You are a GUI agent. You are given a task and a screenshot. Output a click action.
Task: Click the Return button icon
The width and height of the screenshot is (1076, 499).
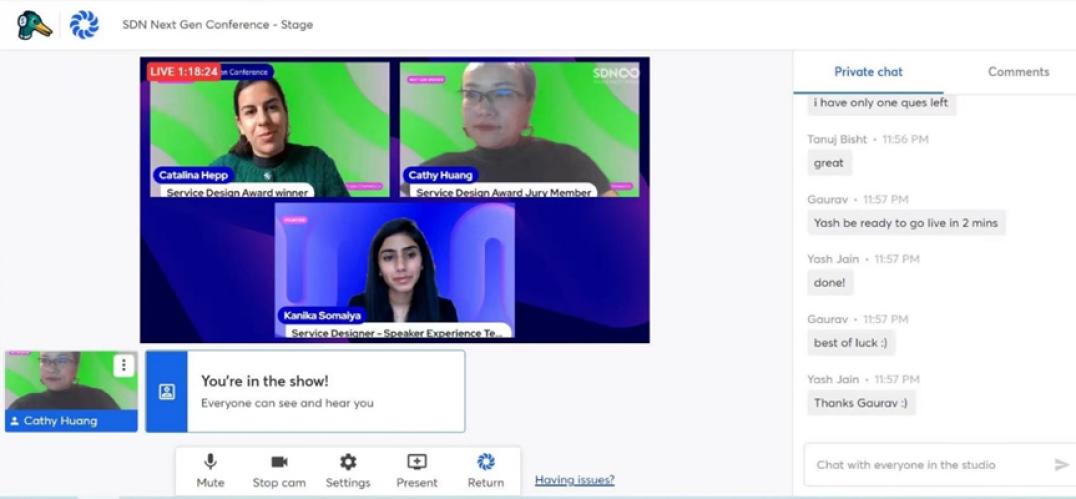486,462
